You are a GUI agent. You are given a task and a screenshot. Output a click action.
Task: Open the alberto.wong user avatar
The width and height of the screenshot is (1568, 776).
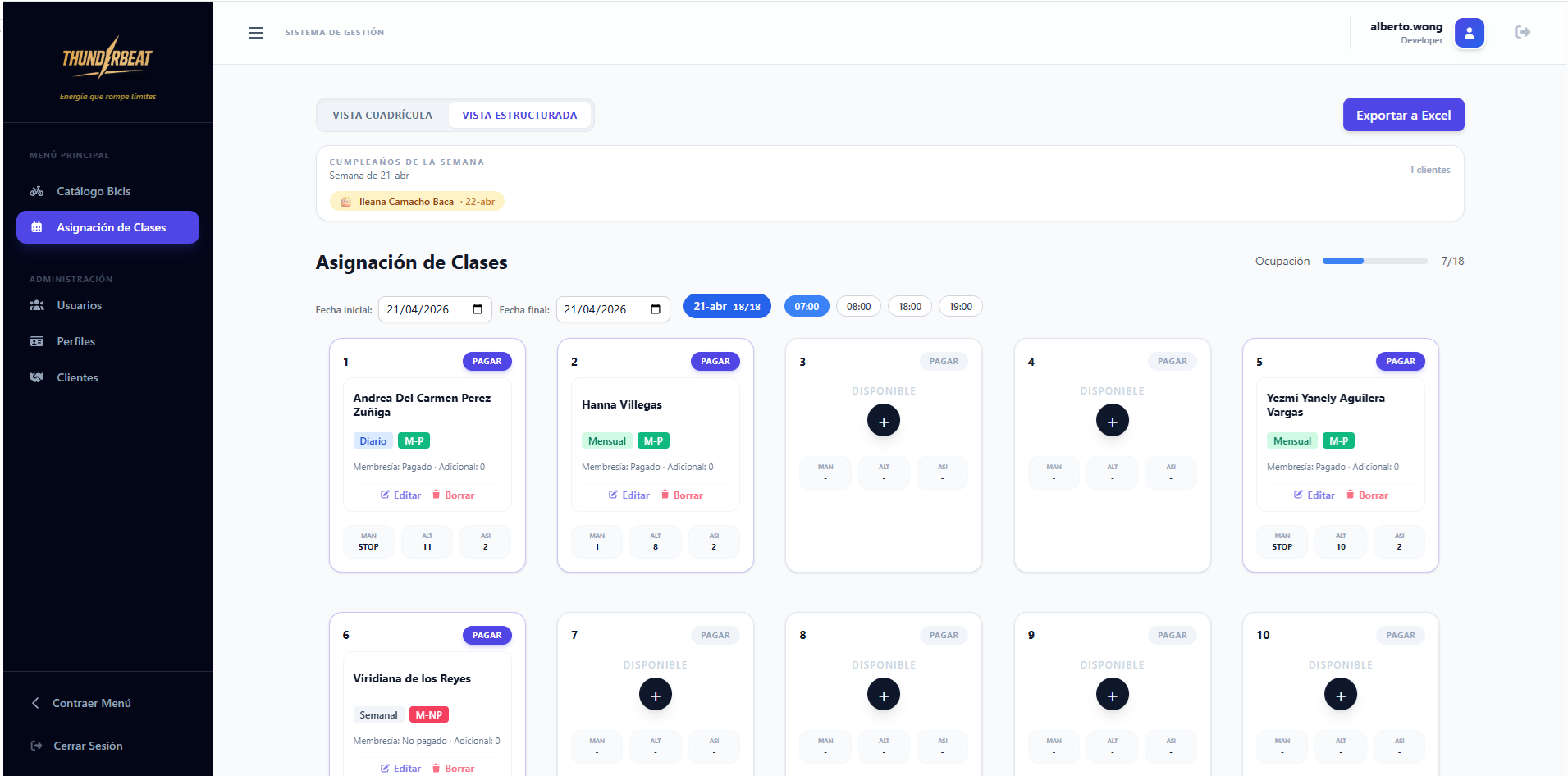(x=1469, y=33)
